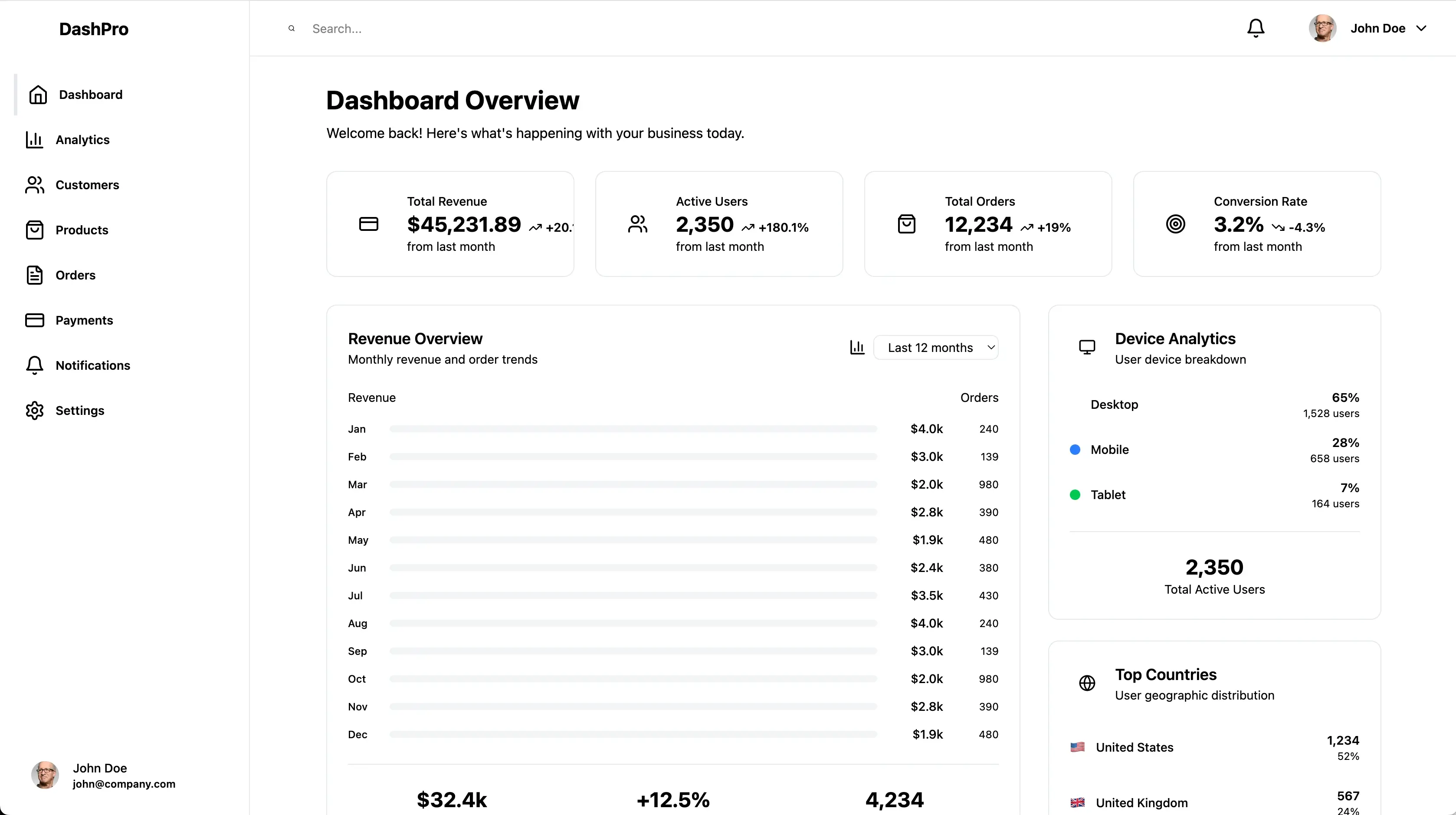Screen dimensions: 1456x815
Task: Open the search magnifier dropdown area
Action: [x=291, y=28]
